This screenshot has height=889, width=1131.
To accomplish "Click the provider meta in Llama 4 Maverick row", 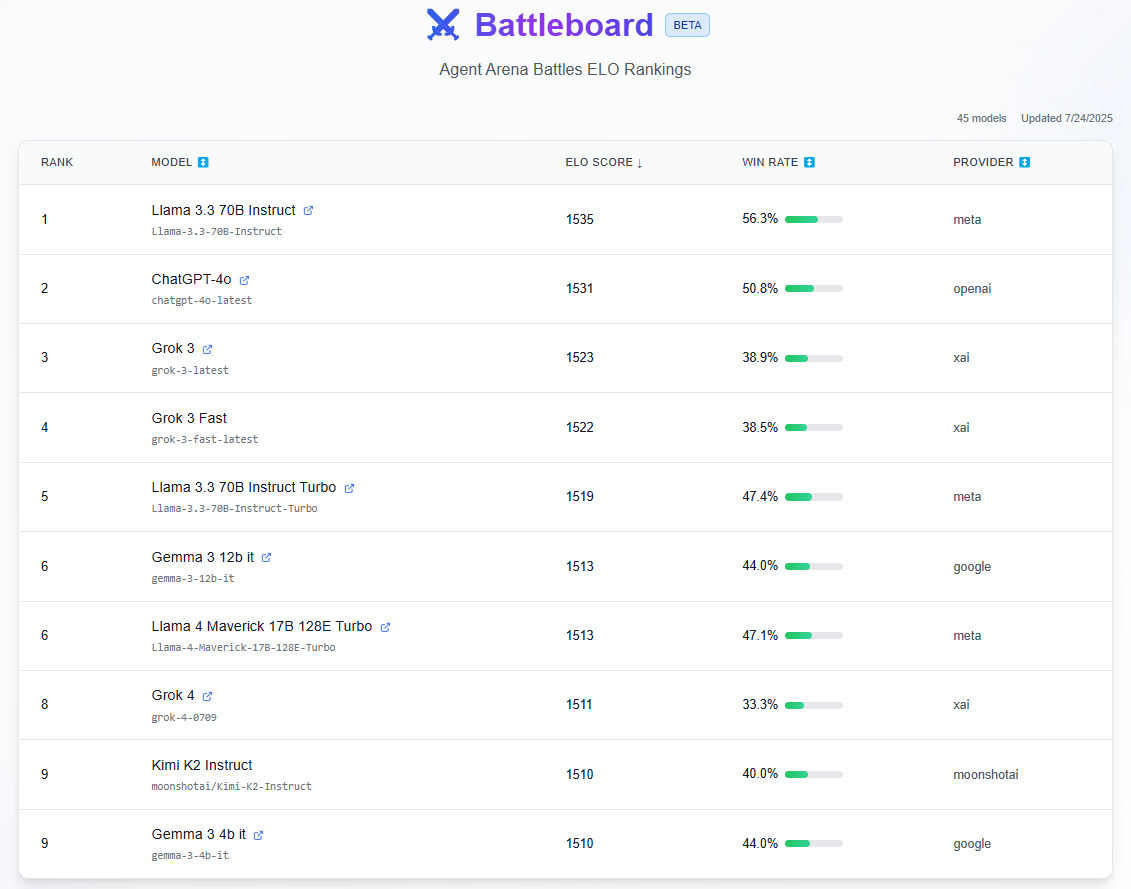I will pyautogui.click(x=967, y=636).
